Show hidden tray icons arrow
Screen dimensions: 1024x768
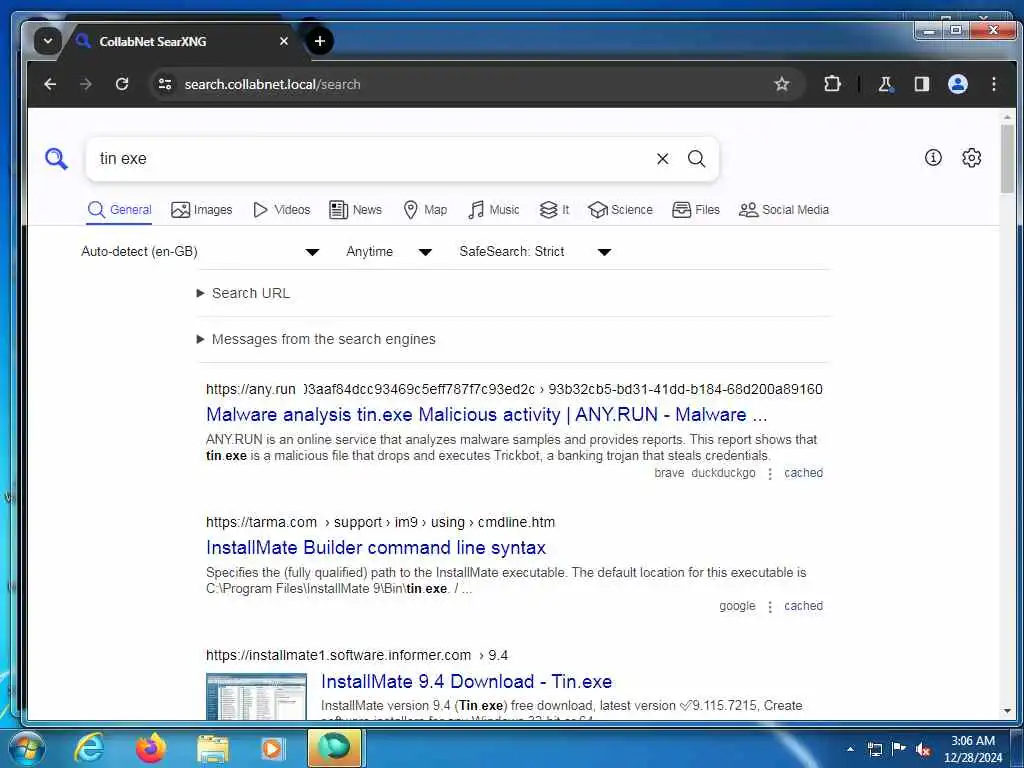850,750
